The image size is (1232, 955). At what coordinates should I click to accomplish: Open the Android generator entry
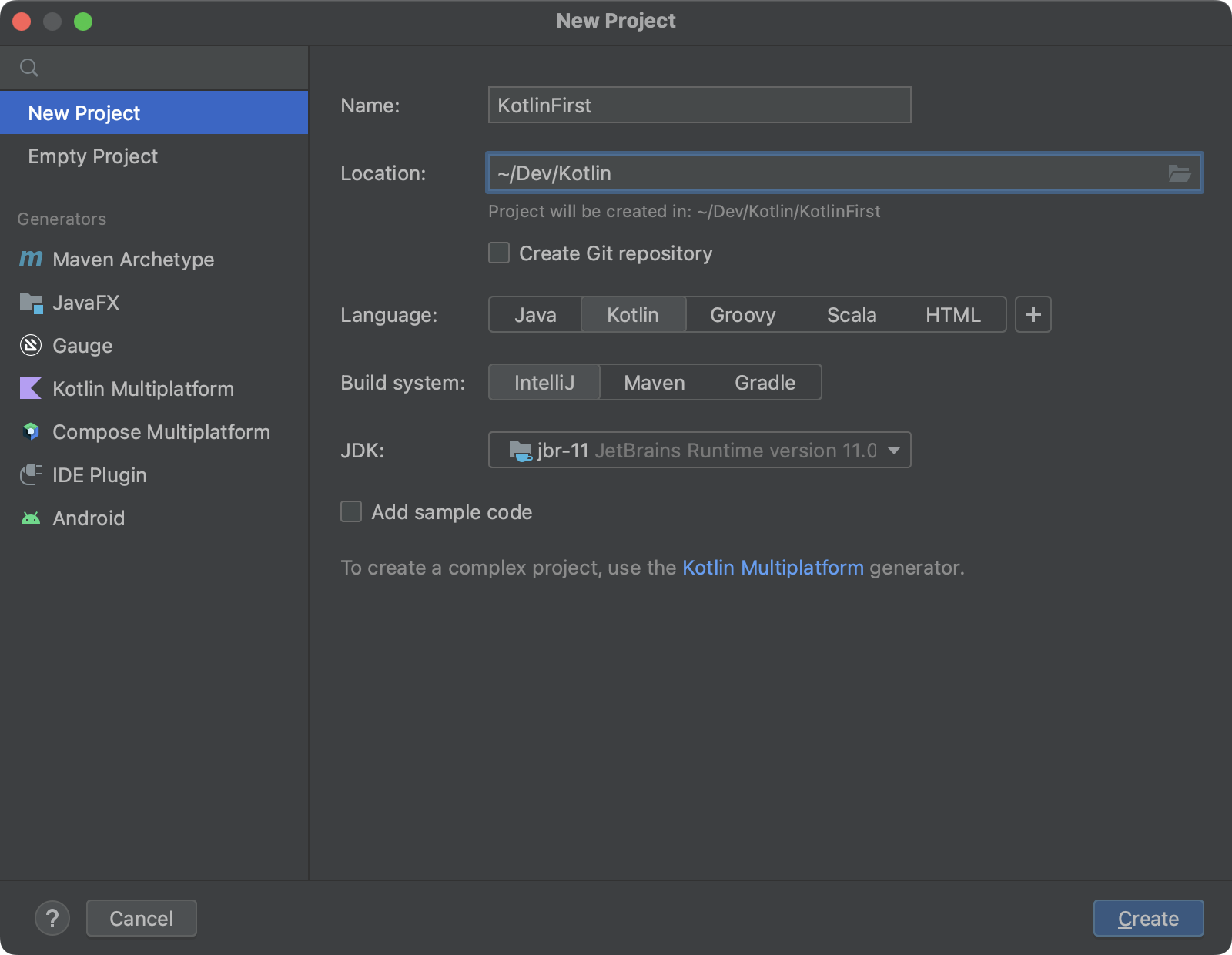[154, 518]
